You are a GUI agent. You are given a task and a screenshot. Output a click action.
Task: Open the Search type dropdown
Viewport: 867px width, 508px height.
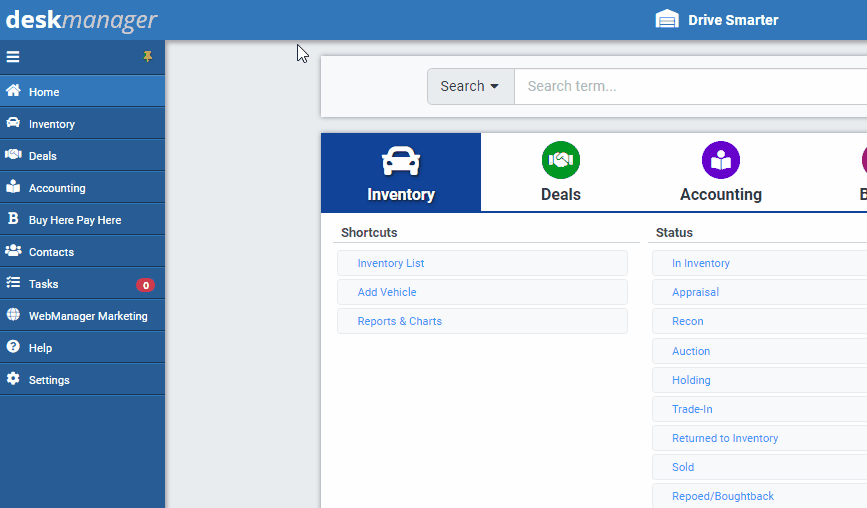470,87
